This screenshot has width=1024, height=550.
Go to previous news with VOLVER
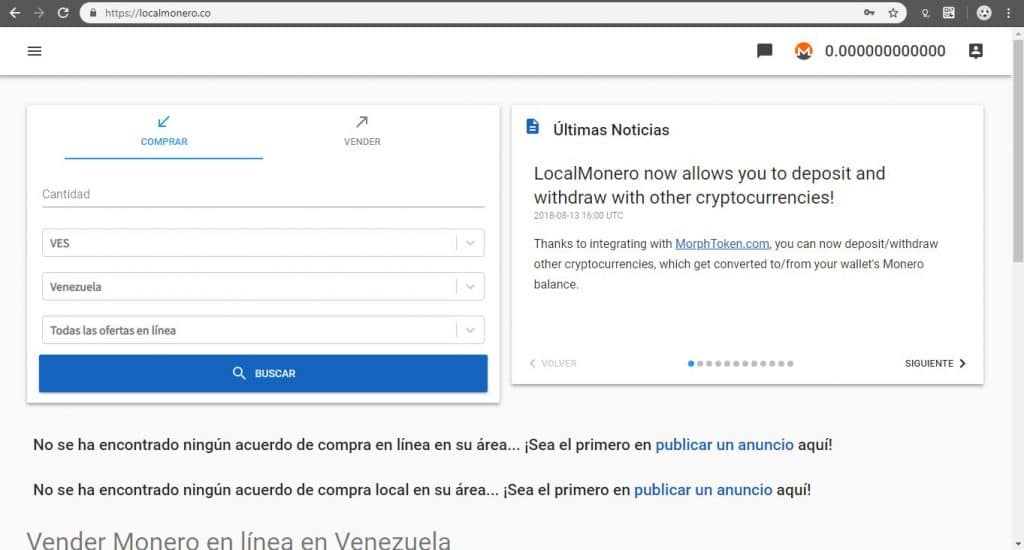click(x=552, y=363)
